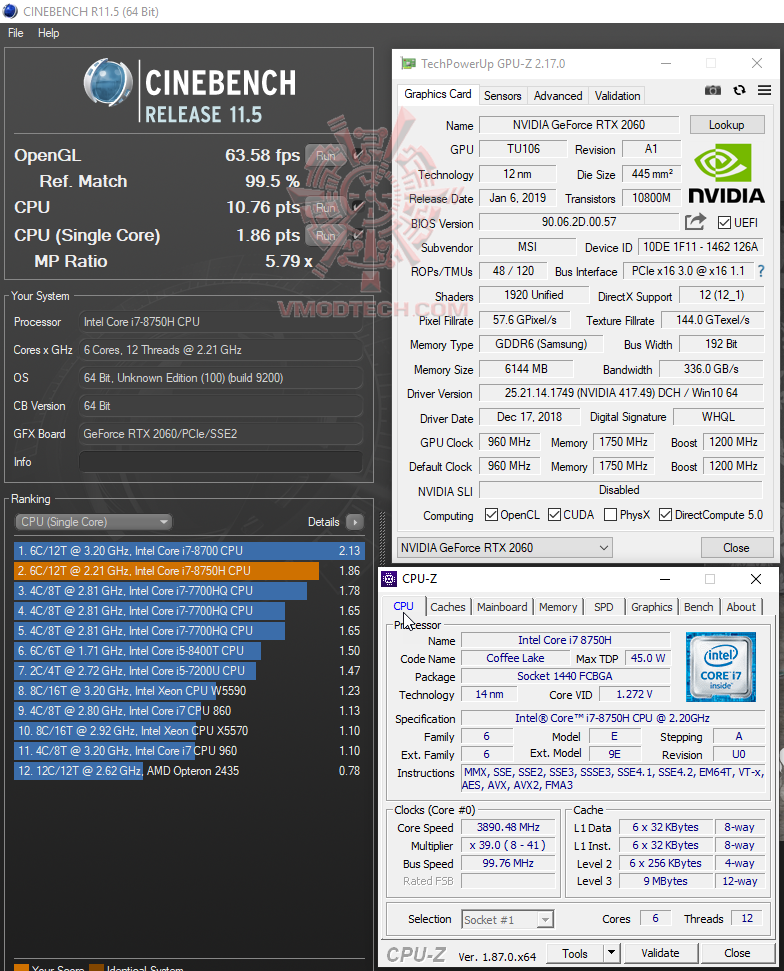Screen dimensions: 784x971
Task: Click the Tools button in CPU-Z
Action: tap(575, 953)
